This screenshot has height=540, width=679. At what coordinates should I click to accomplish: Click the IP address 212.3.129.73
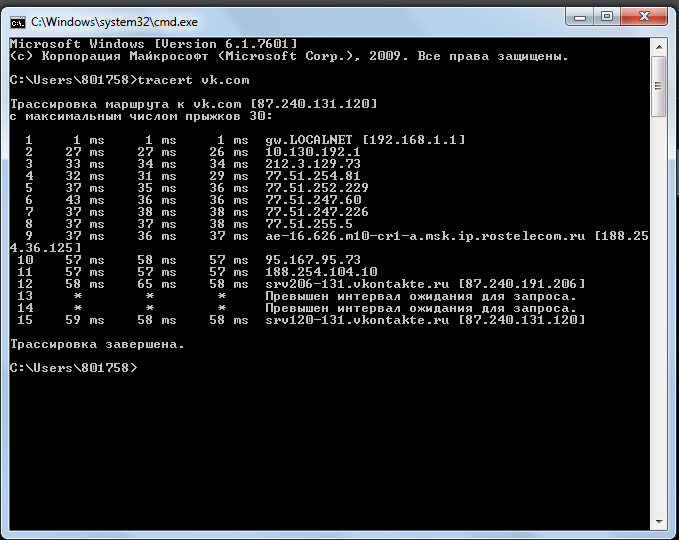[313, 164]
